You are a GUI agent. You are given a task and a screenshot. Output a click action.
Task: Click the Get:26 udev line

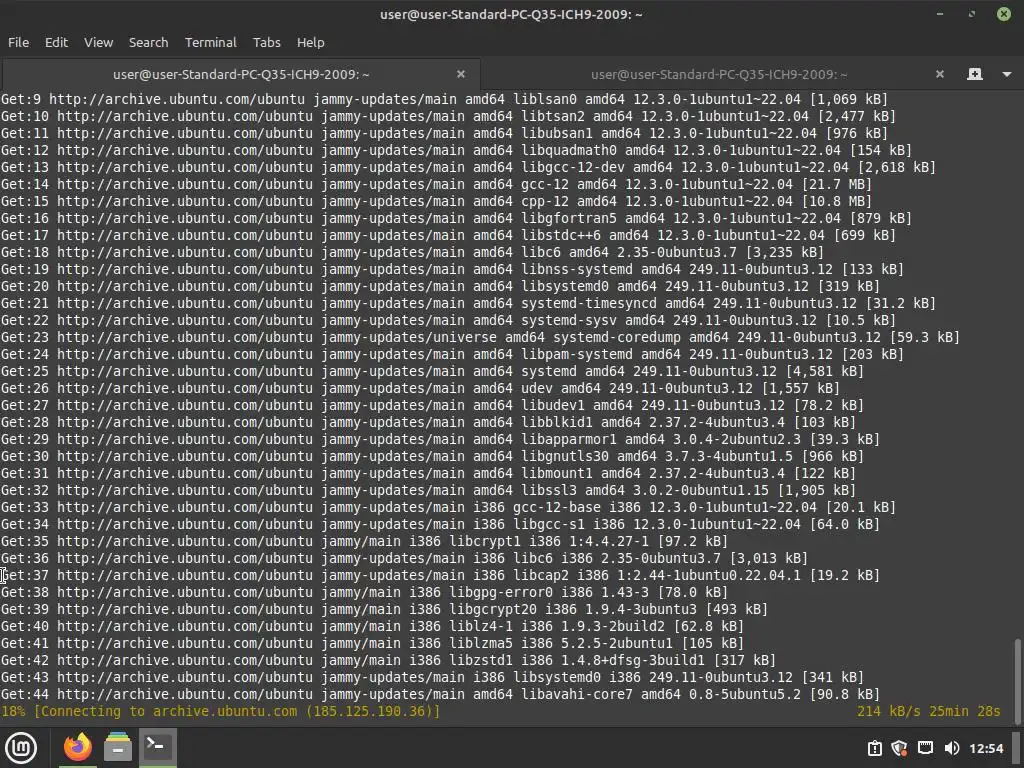click(x=420, y=388)
